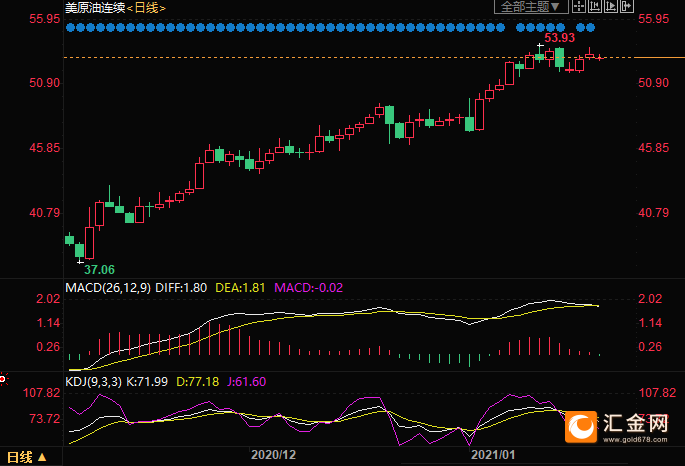This screenshot has height=466, width=685.
Task: Toggle the crosshair cursor icon
Action: pos(579,6)
